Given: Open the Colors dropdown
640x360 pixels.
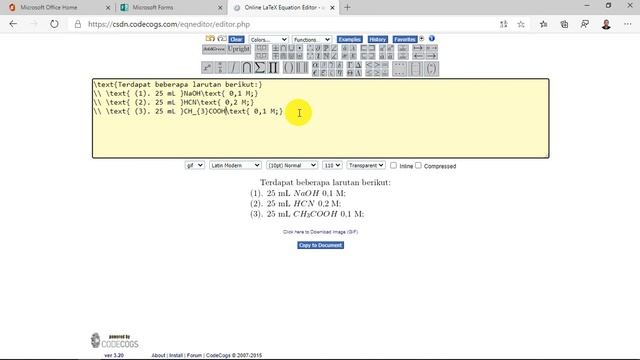Looking at the screenshot, I should (268, 40).
